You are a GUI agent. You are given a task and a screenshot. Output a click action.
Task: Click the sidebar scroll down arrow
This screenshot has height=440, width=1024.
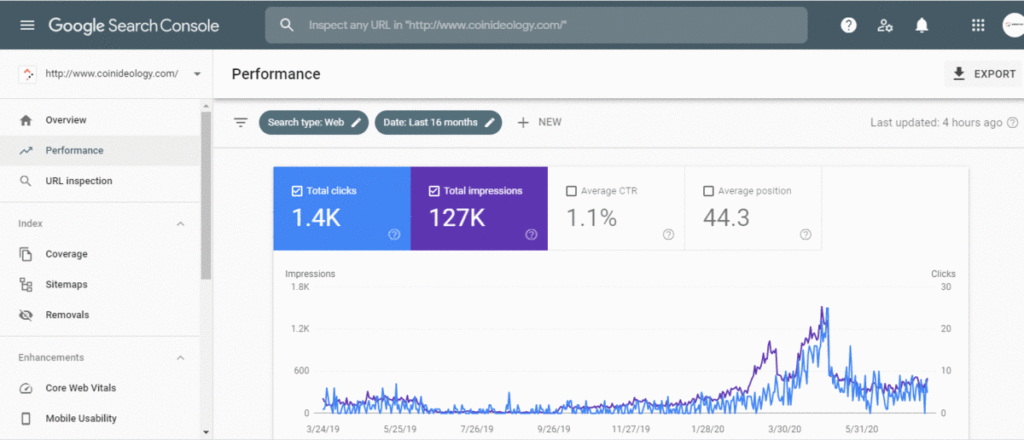206,432
